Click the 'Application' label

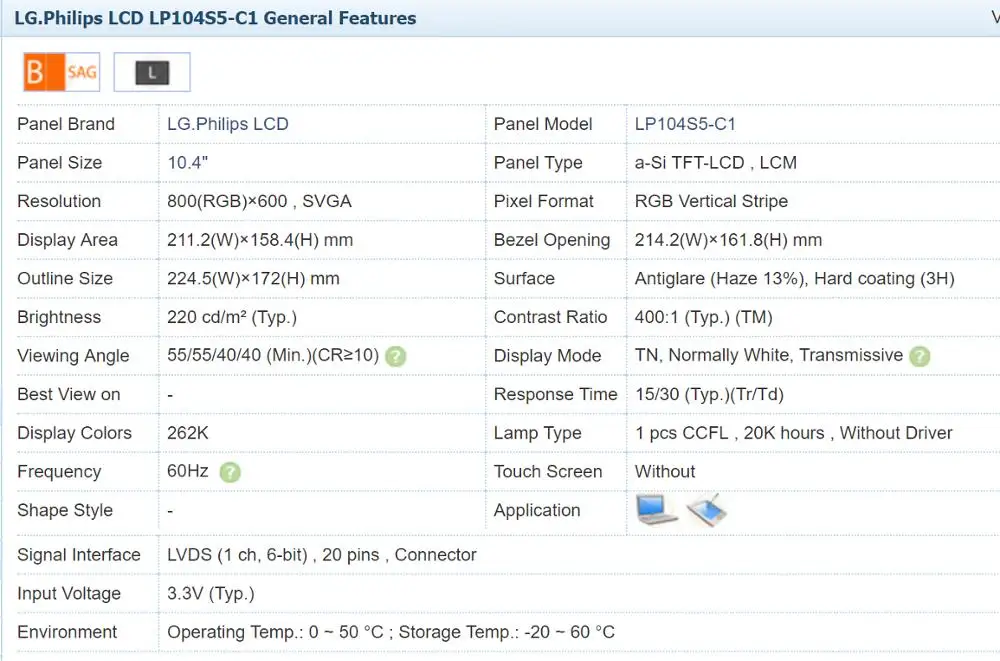pos(536,510)
